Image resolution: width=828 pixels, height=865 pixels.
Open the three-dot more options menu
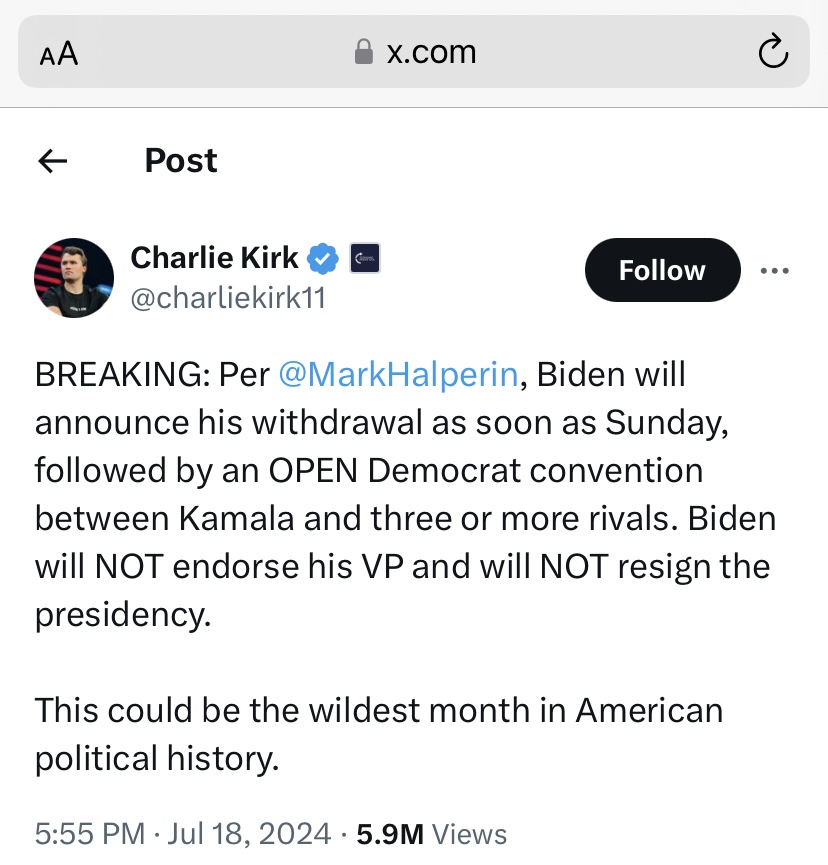(x=774, y=270)
